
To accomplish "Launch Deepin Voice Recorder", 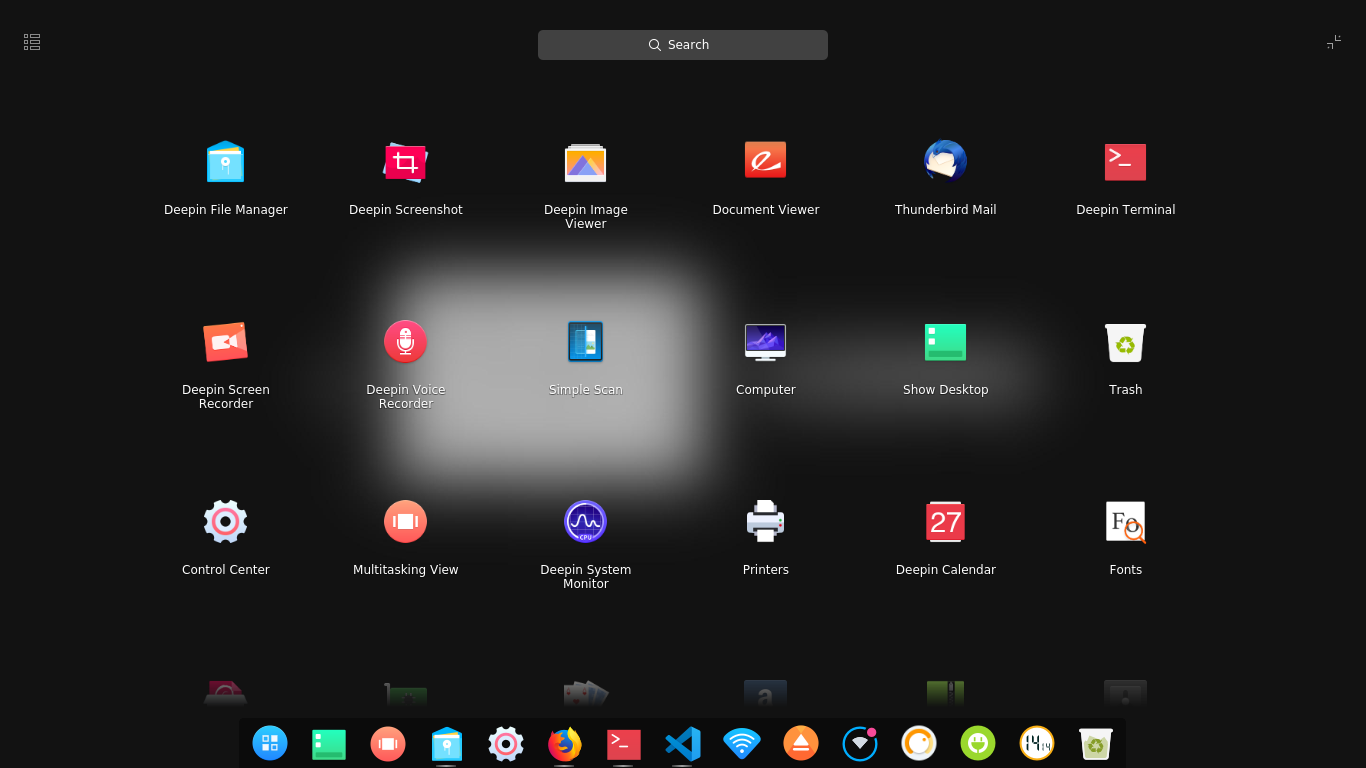I will click(406, 342).
